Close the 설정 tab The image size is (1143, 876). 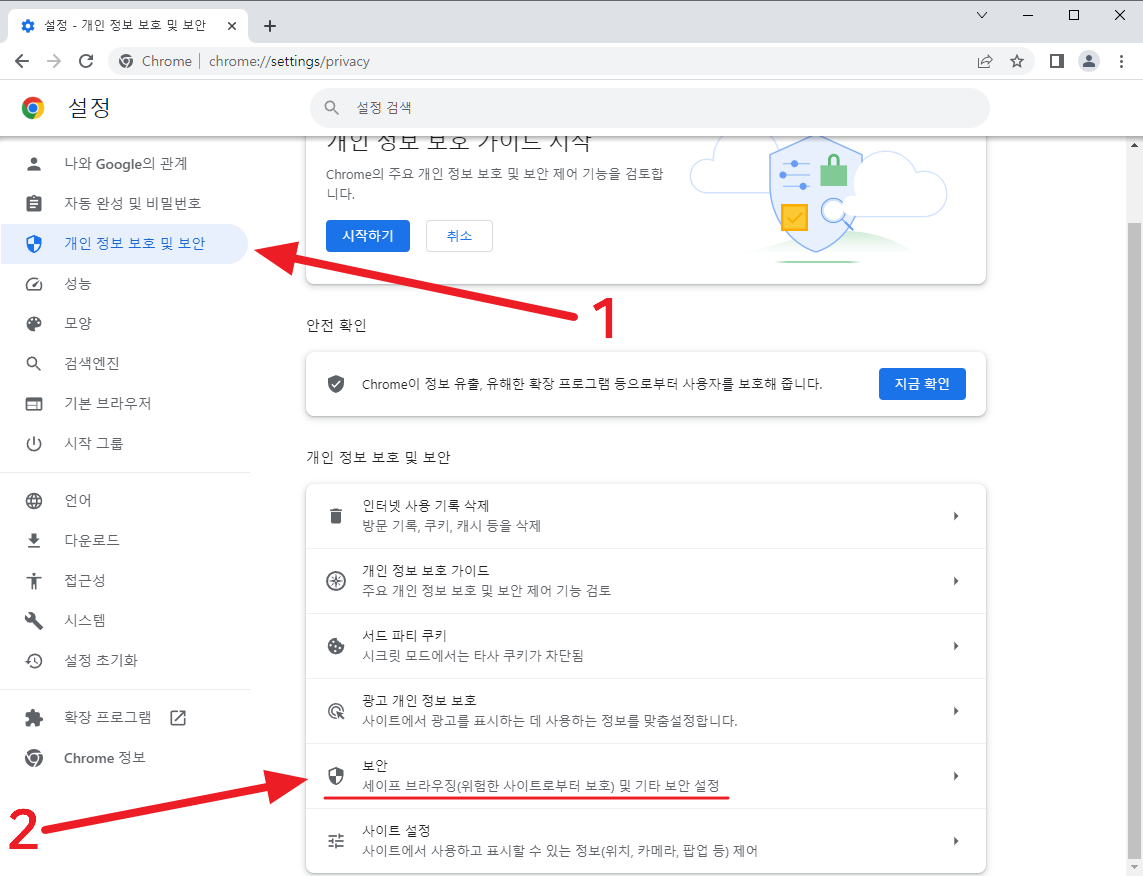point(232,26)
